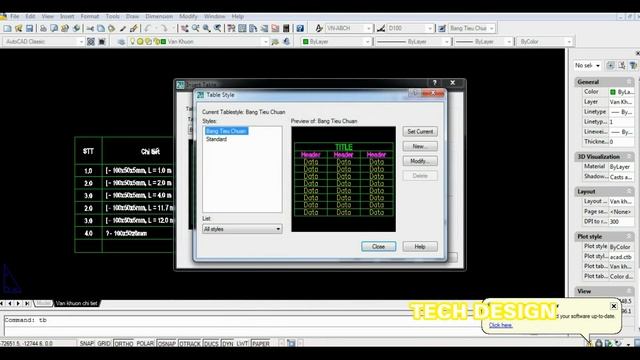The image size is (640, 360).
Task: Click the Layer Previous icon
Action: pyautogui.click(x=287, y=42)
